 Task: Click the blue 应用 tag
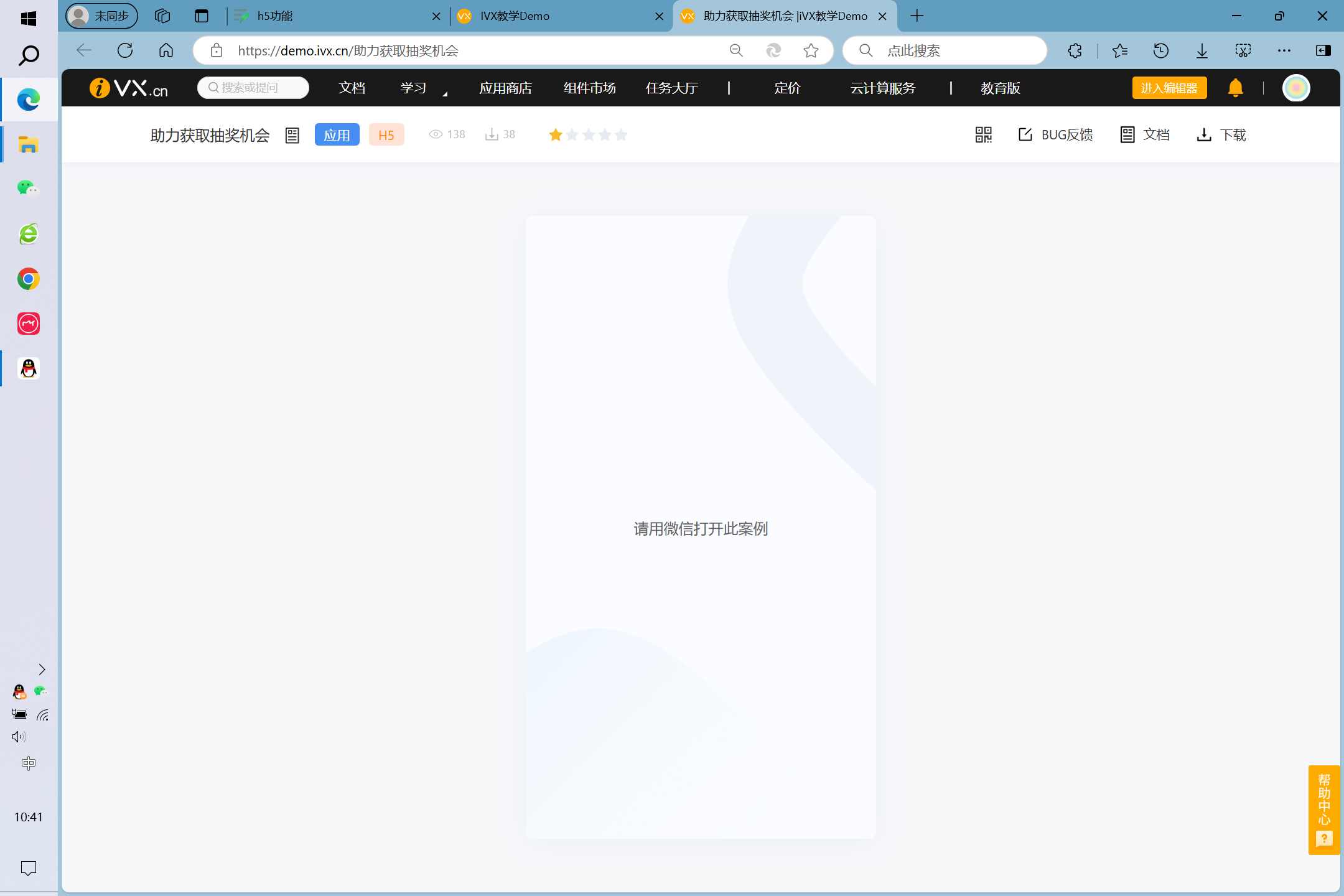(x=337, y=134)
